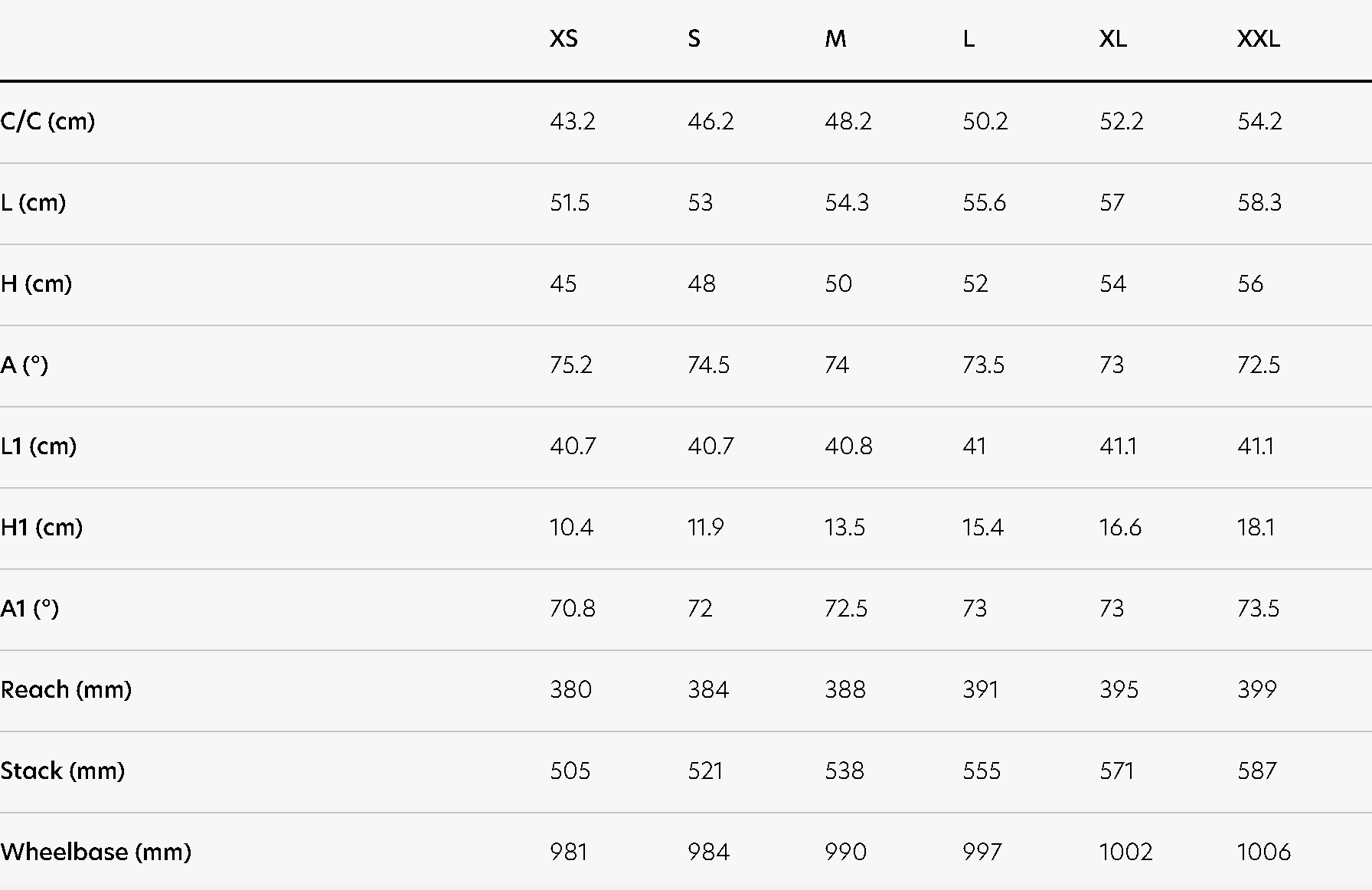Click the Wheelbase (mm) row label

click(x=96, y=852)
